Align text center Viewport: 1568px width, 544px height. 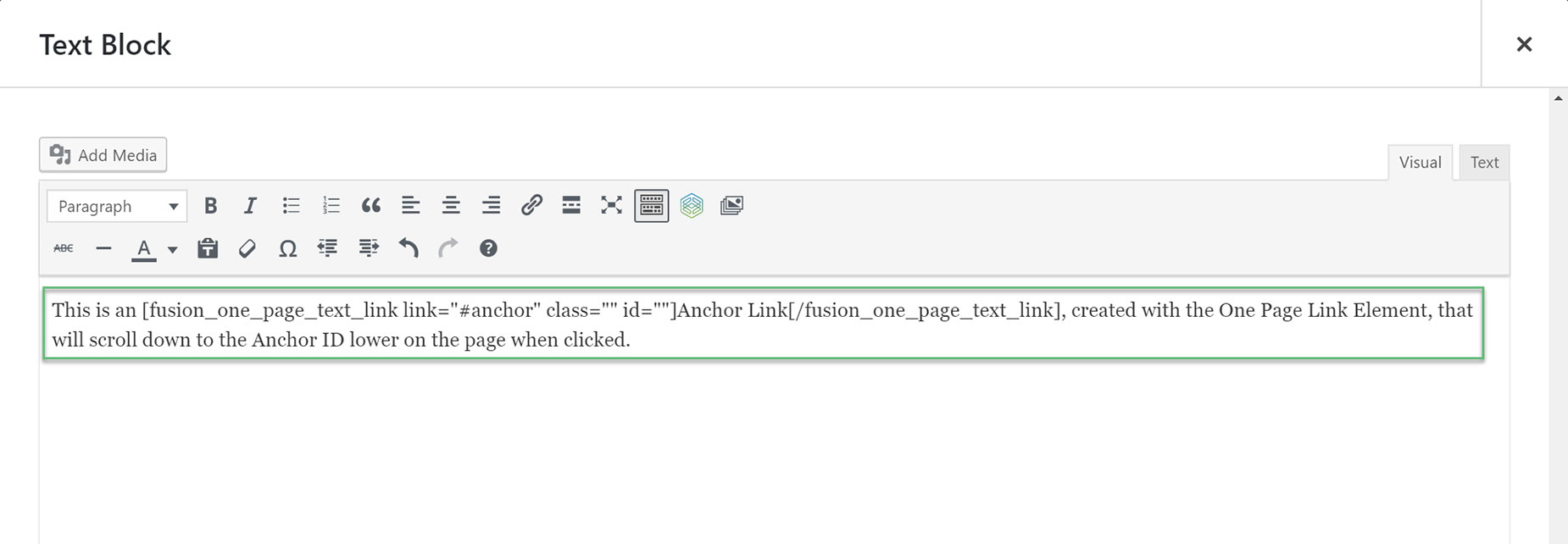(451, 206)
